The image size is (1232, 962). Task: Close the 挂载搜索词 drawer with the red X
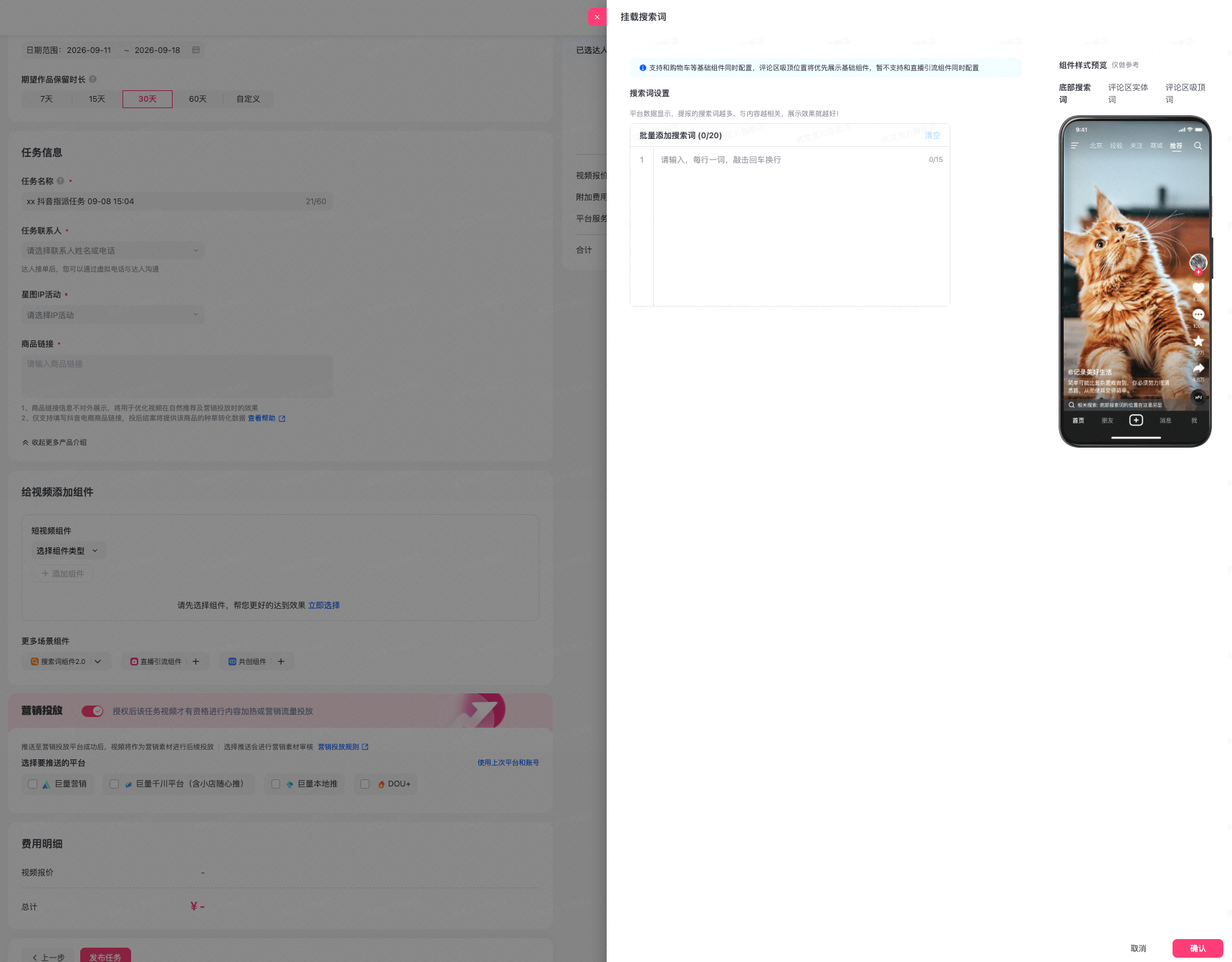597,17
